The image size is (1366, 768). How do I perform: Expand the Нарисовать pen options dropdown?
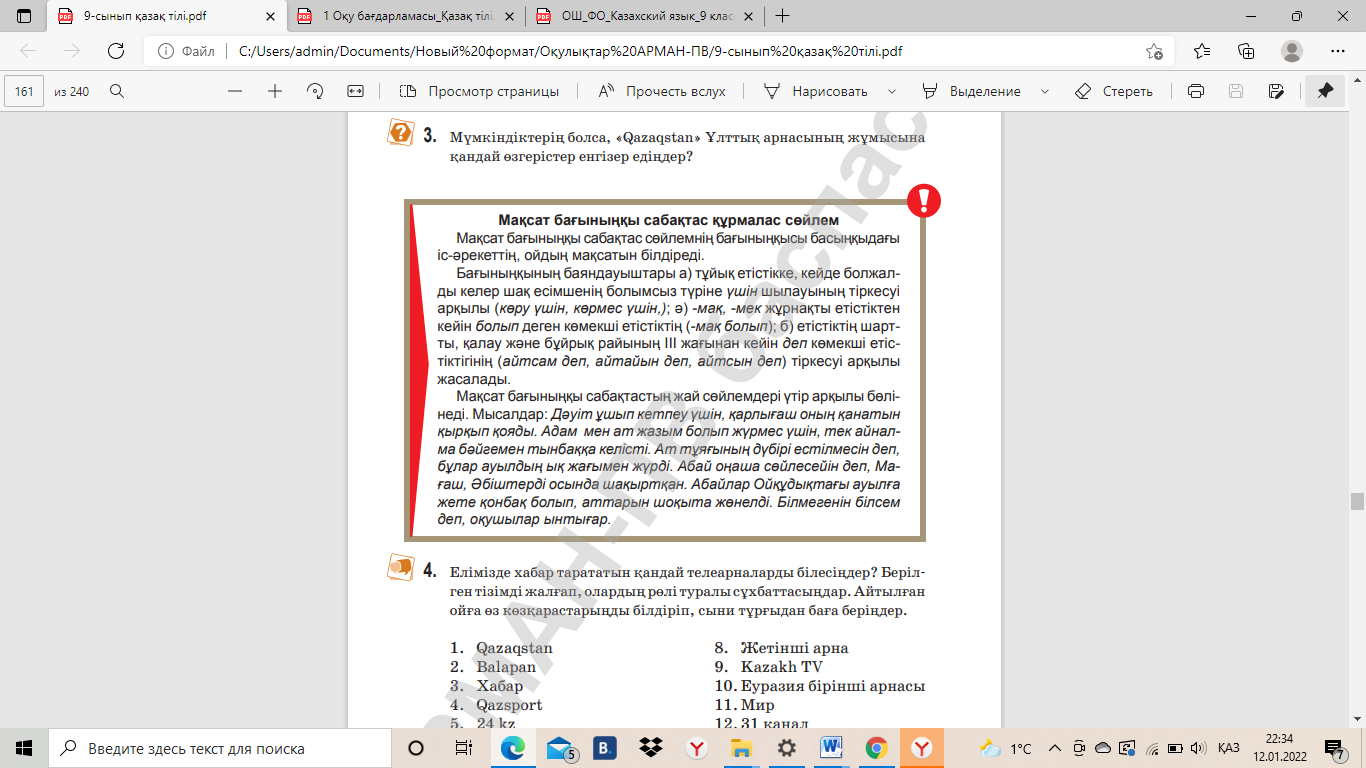point(891,91)
